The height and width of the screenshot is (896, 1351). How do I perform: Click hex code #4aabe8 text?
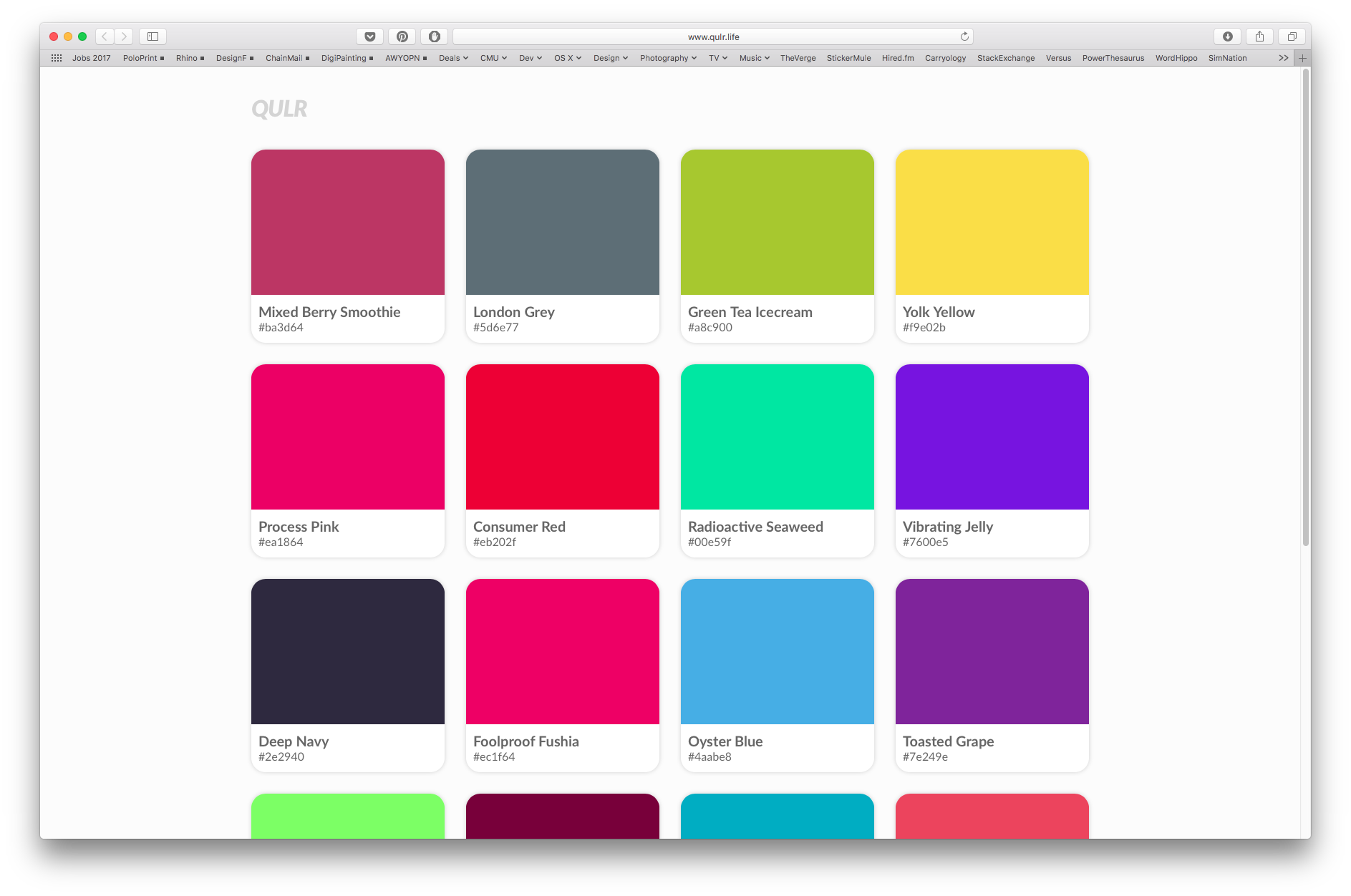pos(710,757)
